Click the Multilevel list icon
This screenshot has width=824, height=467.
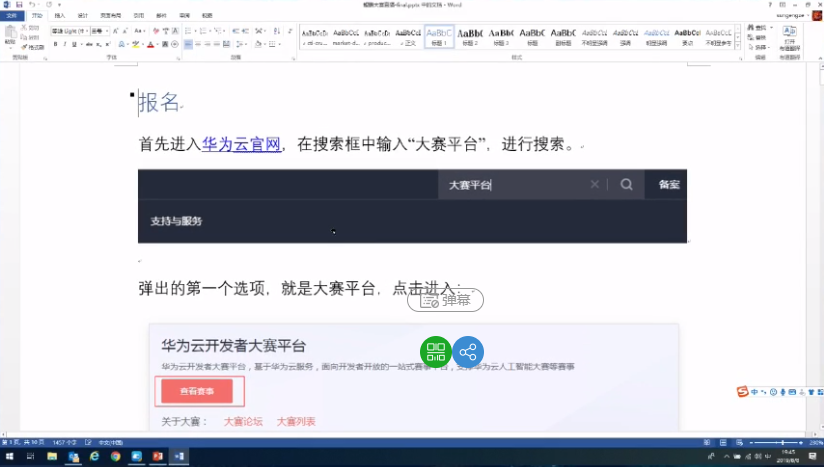point(218,31)
